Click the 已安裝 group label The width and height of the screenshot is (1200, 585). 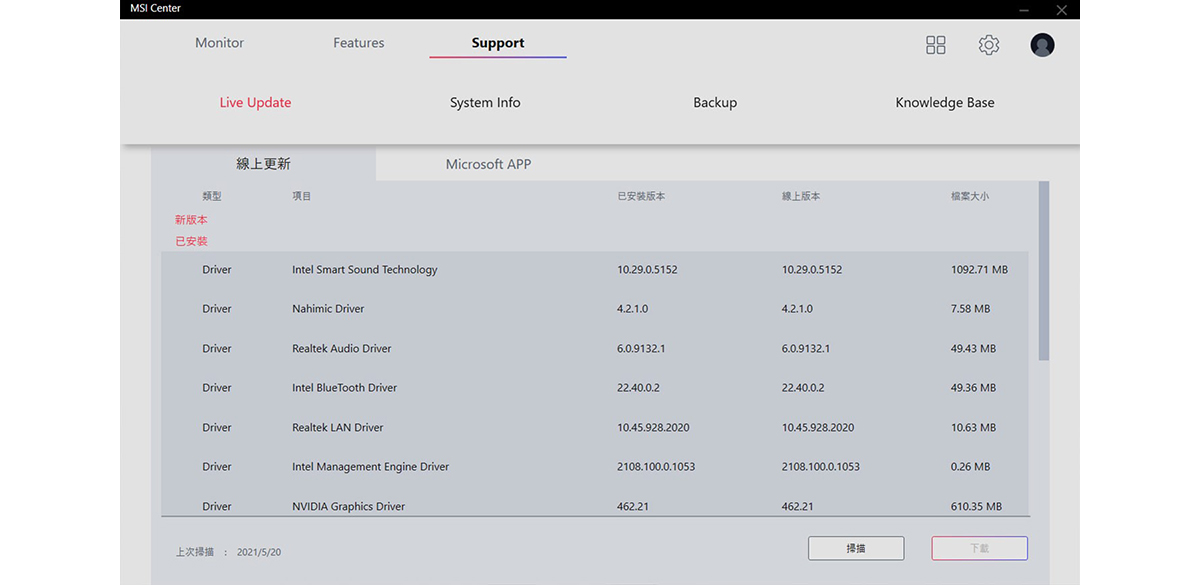click(x=191, y=241)
